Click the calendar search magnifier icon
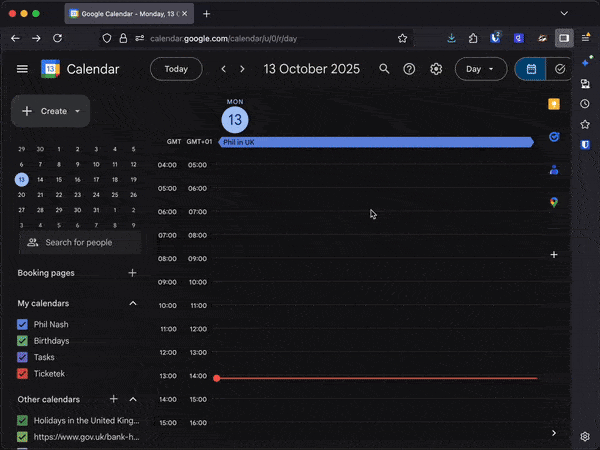600x450 pixels. click(x=384, y=69)
